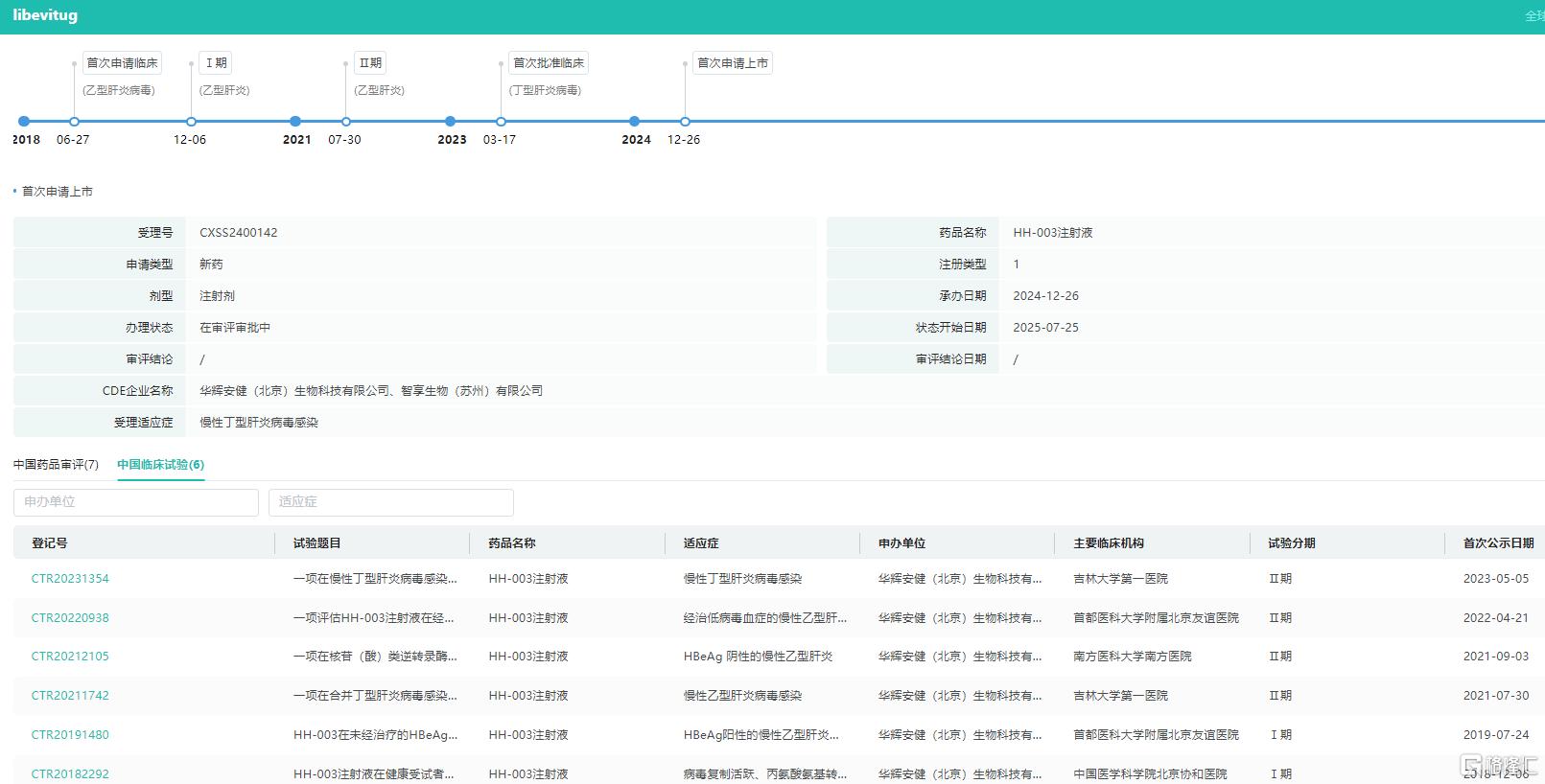This screenshot has width=1545, height=784.
Task: Click the 新药 application type value
Action: pyautogui.click(x=211, y=265)
